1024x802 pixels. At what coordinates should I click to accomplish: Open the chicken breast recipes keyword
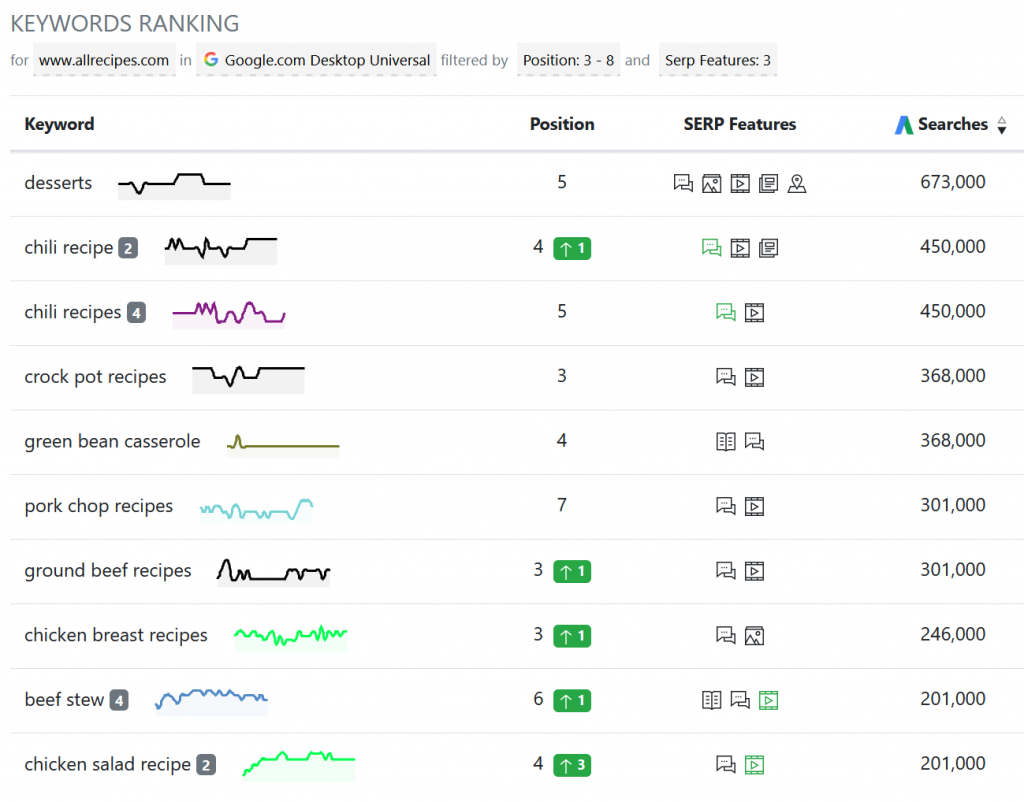click(116, 635)
